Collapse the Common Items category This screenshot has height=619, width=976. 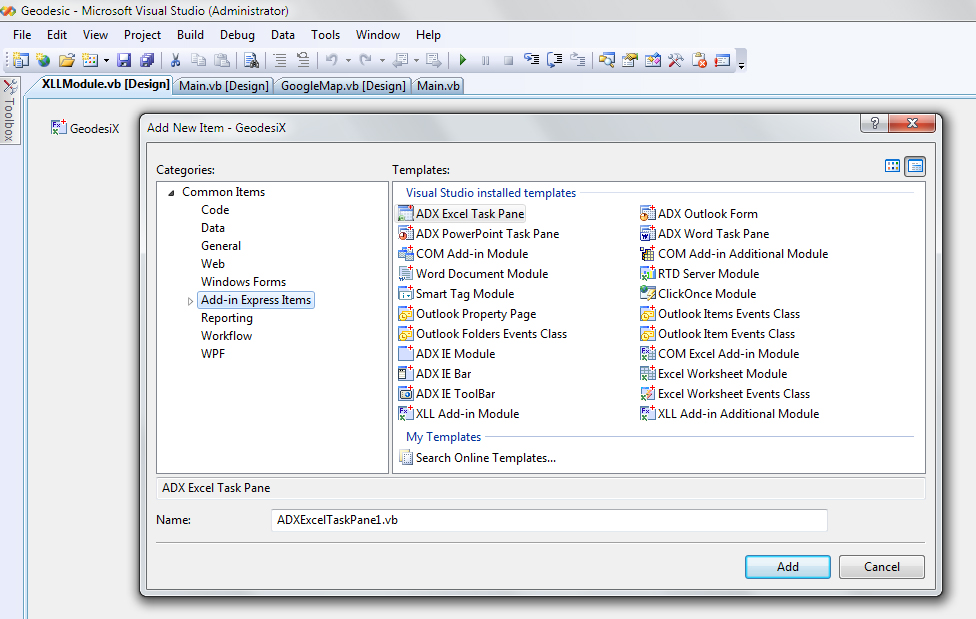(x=171, y=193)
